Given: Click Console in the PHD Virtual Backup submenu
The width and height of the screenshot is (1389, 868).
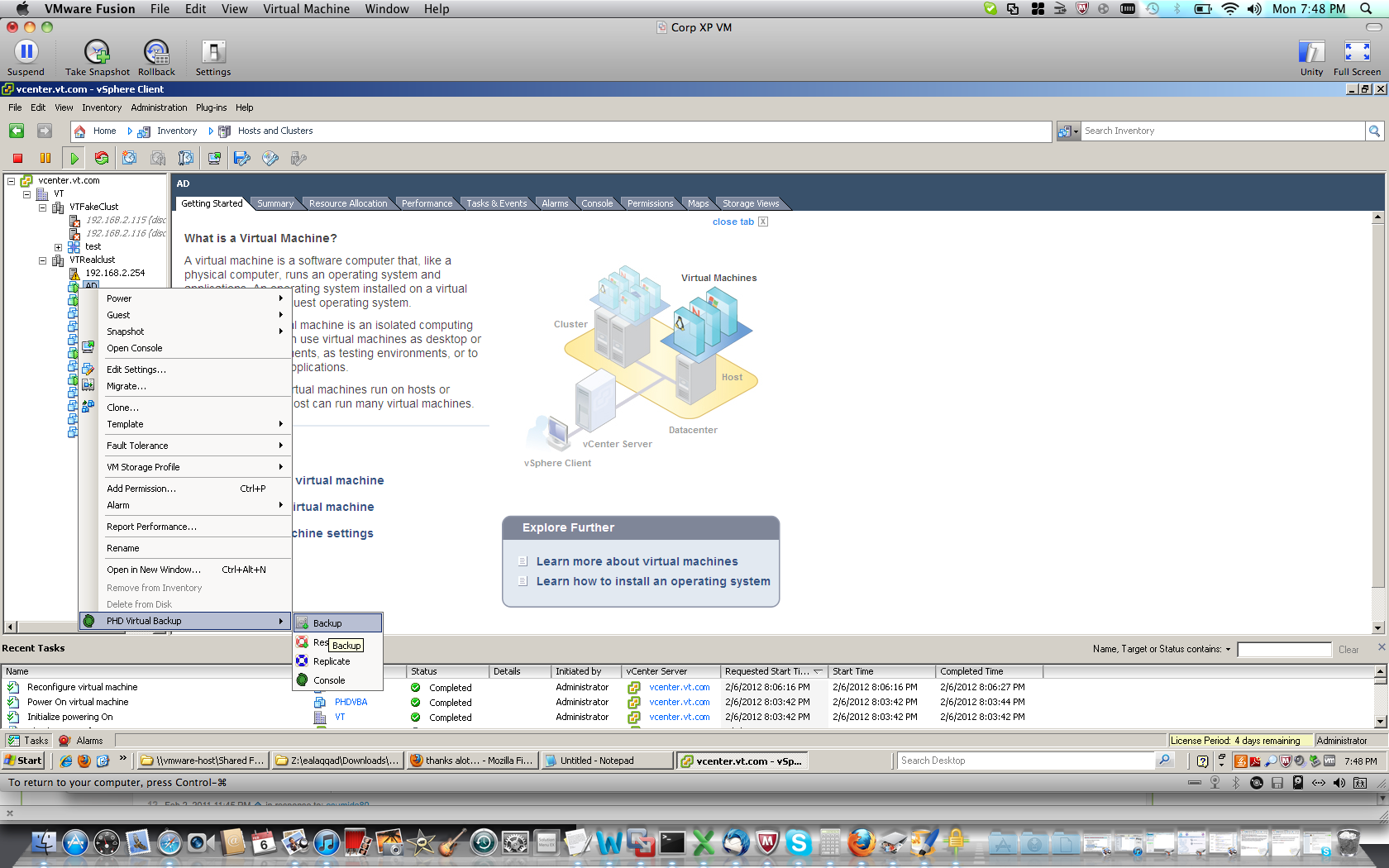Looking at the screenshot, I should pyautogui.click(x=338, y=680).
